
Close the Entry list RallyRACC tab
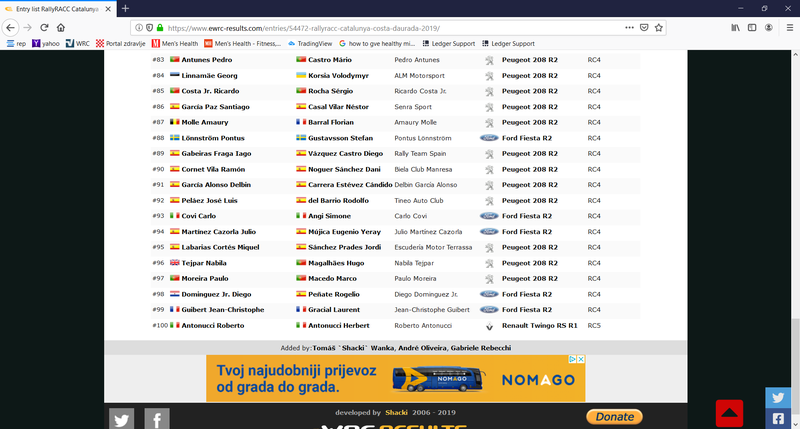(x=108, y=9)
